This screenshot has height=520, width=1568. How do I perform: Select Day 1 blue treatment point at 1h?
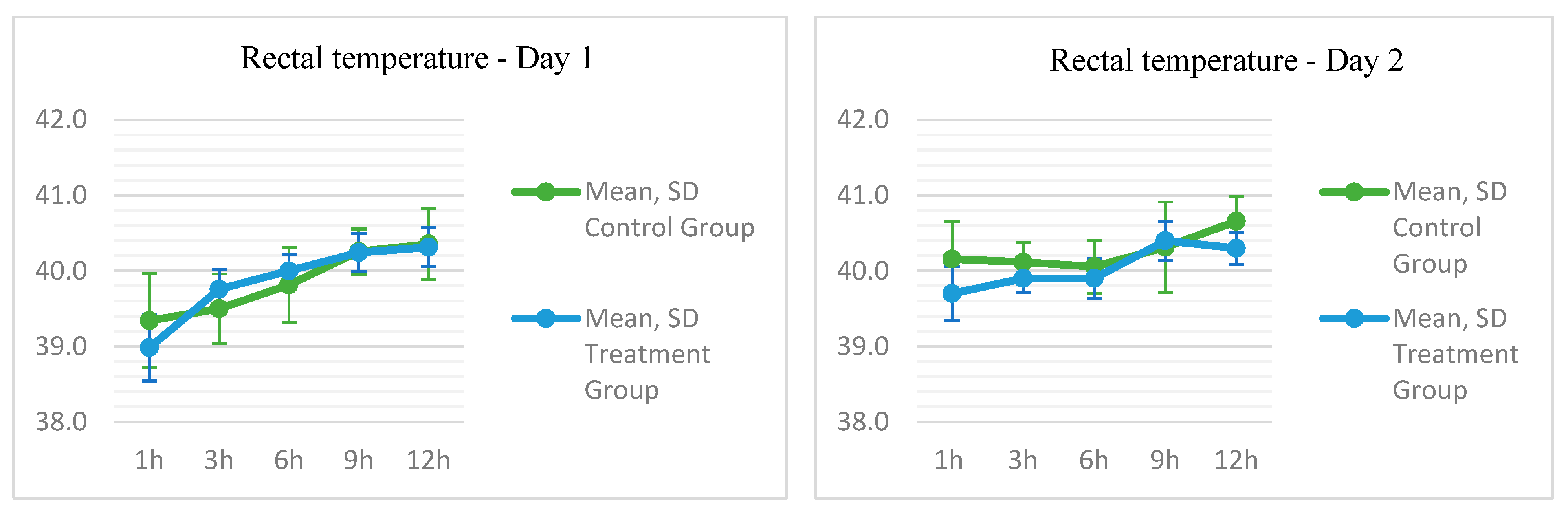point(149,347)
